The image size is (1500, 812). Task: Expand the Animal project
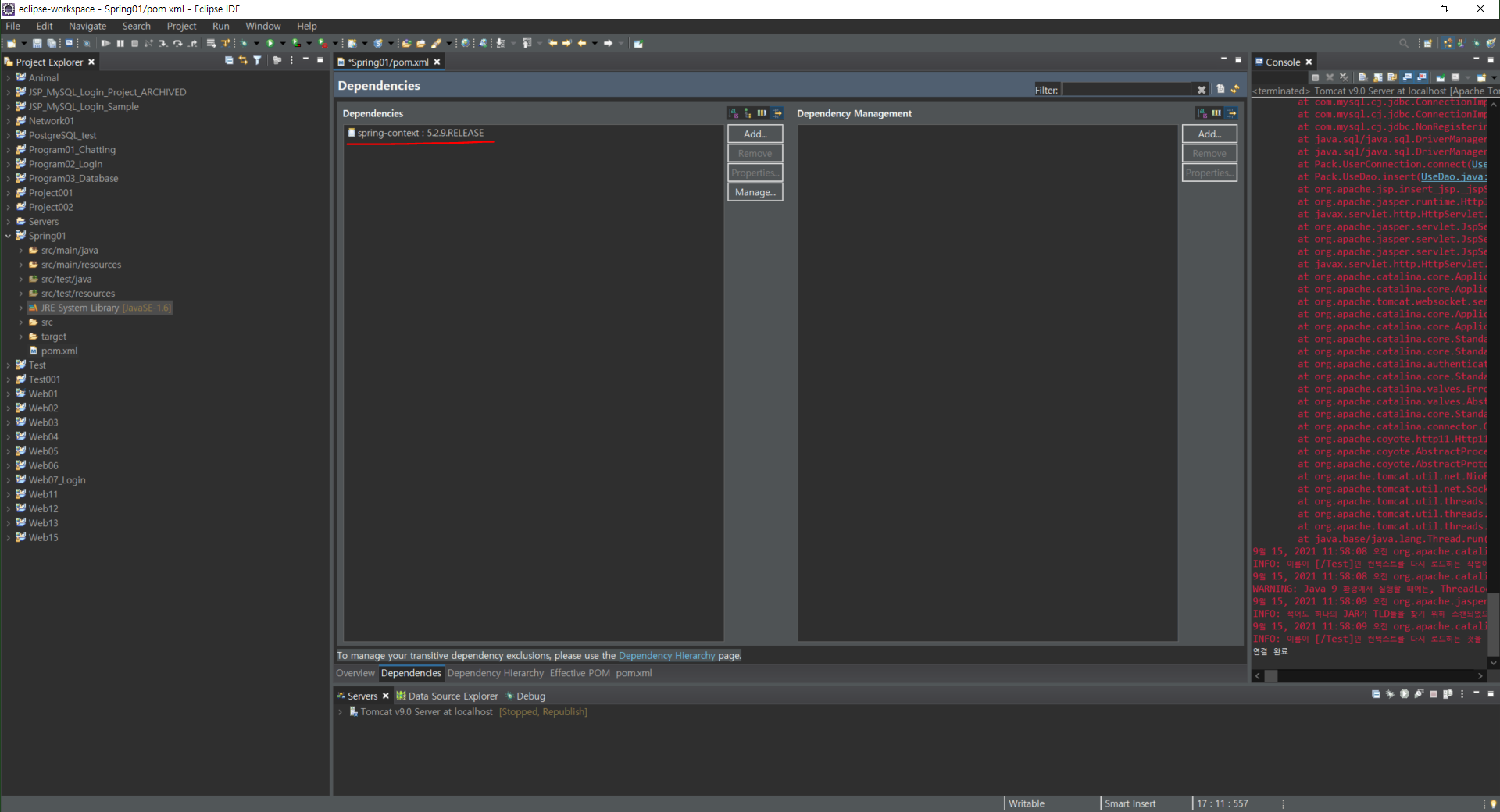coord(9,78)
